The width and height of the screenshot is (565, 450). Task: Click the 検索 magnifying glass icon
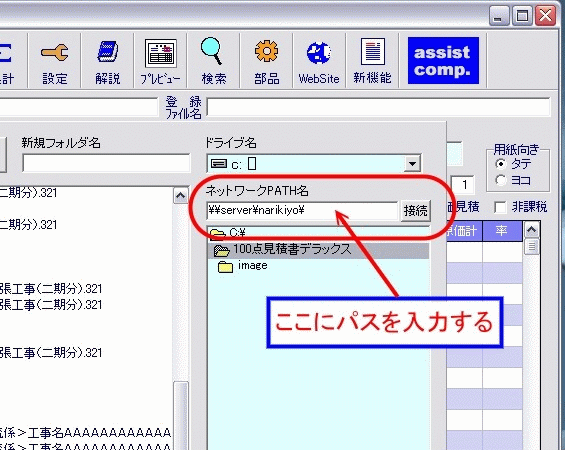coord(213,61)
